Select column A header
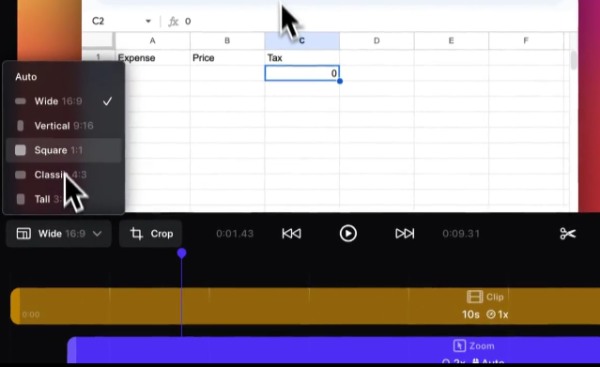 [x=152, y=41]
